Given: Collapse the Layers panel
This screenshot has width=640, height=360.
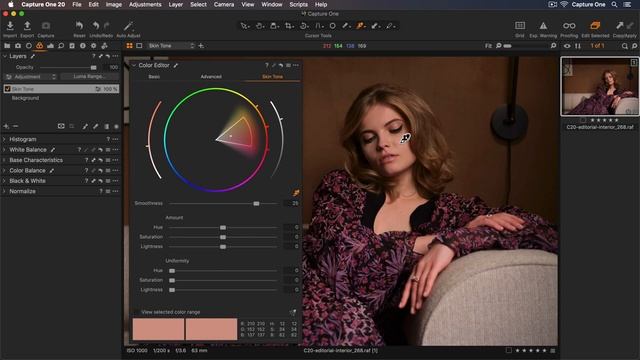Looking at the screenshot, I should pyautogui.click(x=5, y=56).
